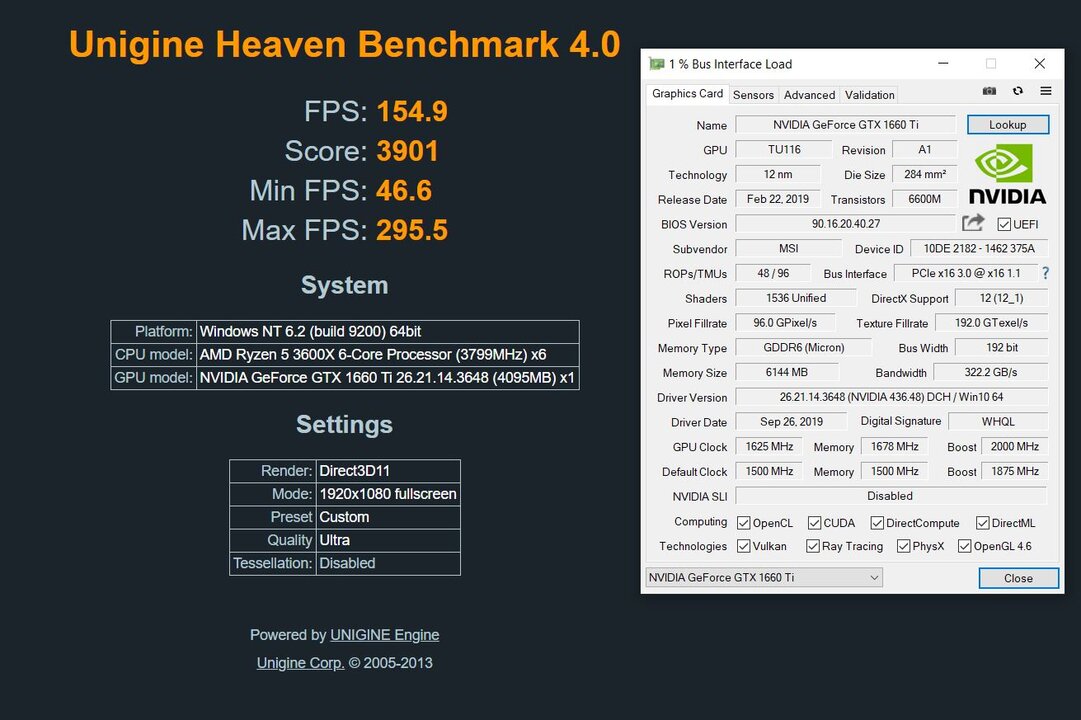This screenshot has width=1081, height=720.
Task: Click the Digital Signature WHQL value
Action: click(x=998, y=421)
